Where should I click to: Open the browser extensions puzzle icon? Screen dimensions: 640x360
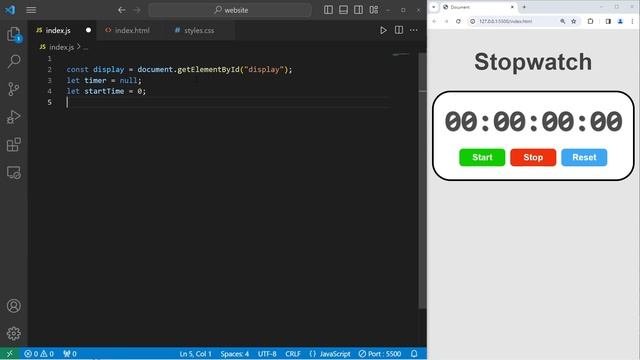[590, 21]
